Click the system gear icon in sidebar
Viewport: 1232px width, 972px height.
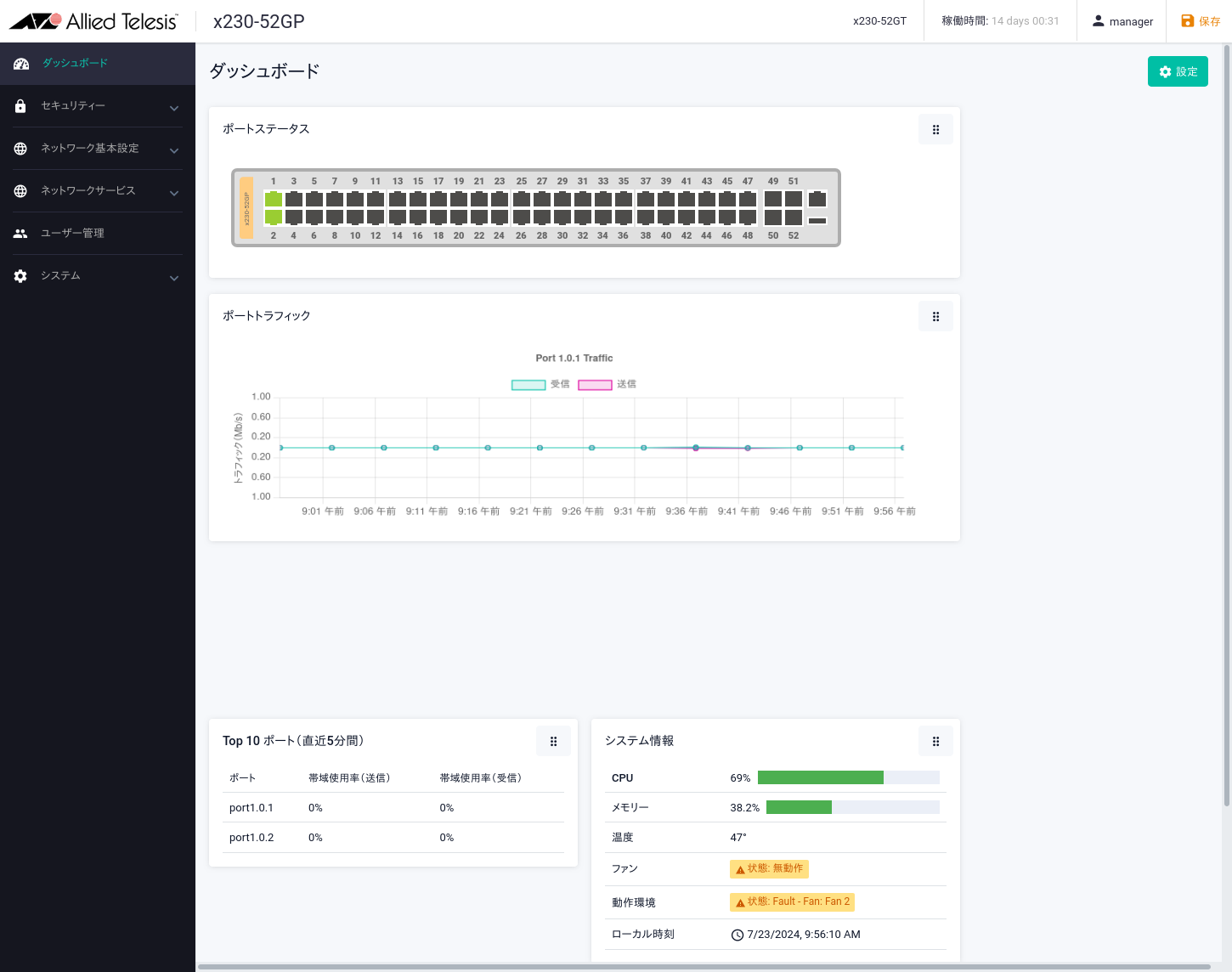click(x=20, y=276)
